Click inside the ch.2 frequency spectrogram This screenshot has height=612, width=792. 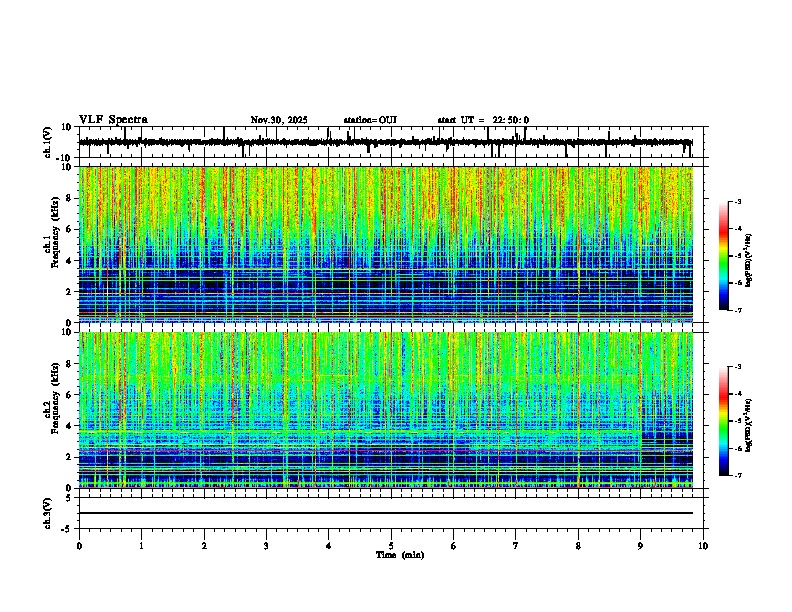tap(386, 410)
